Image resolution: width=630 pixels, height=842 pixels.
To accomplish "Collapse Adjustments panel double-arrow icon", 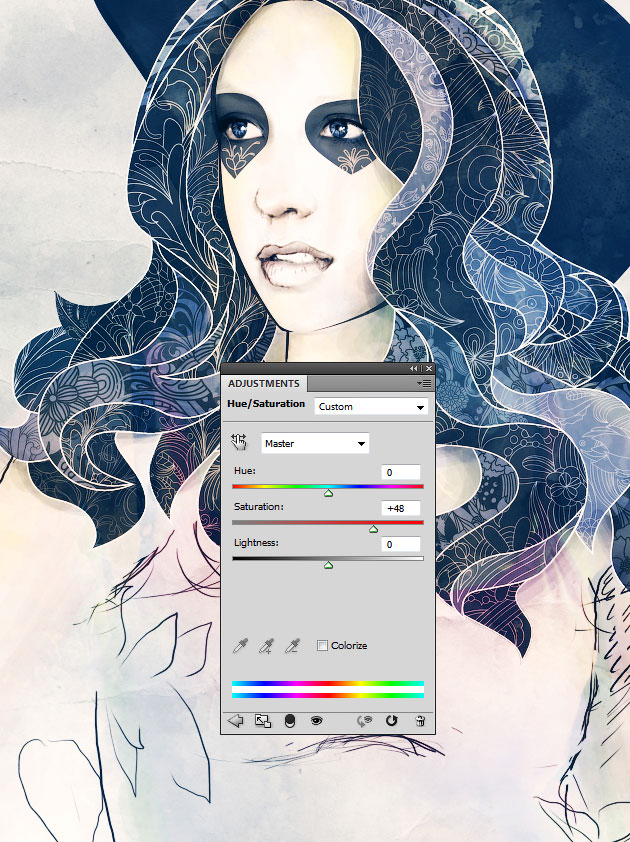I will pos(414,368).
